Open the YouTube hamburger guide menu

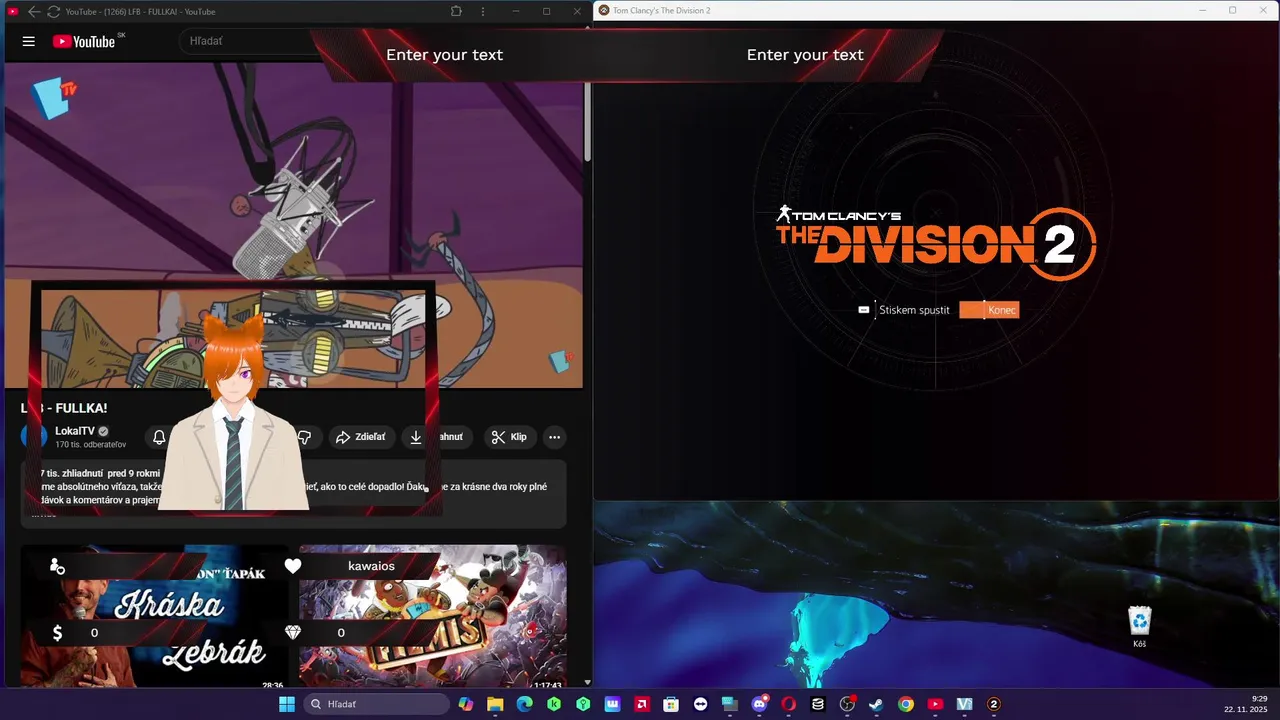click(29, 41)
